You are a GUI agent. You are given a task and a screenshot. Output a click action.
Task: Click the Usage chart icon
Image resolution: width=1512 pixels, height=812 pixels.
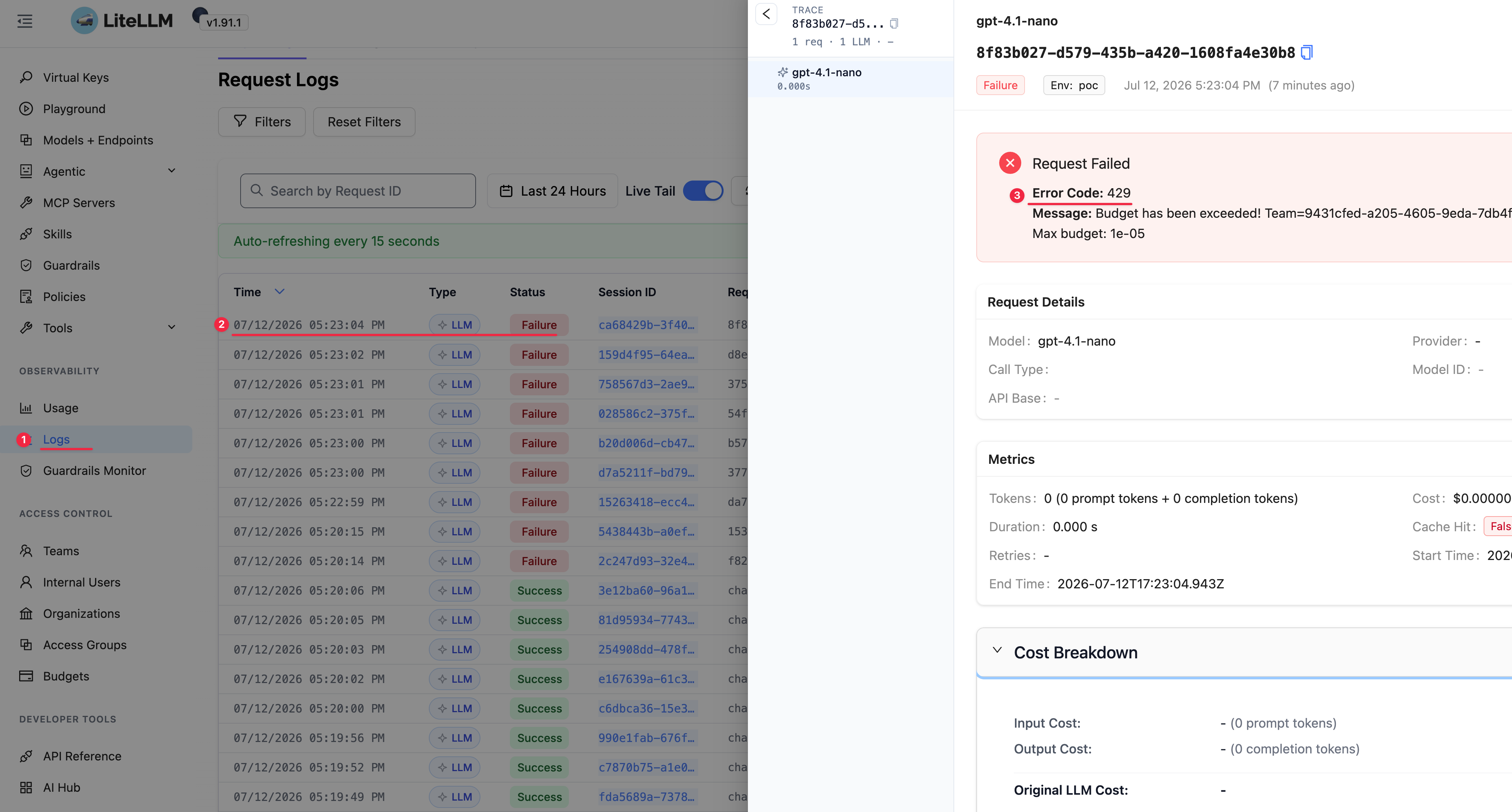(26, 407)
